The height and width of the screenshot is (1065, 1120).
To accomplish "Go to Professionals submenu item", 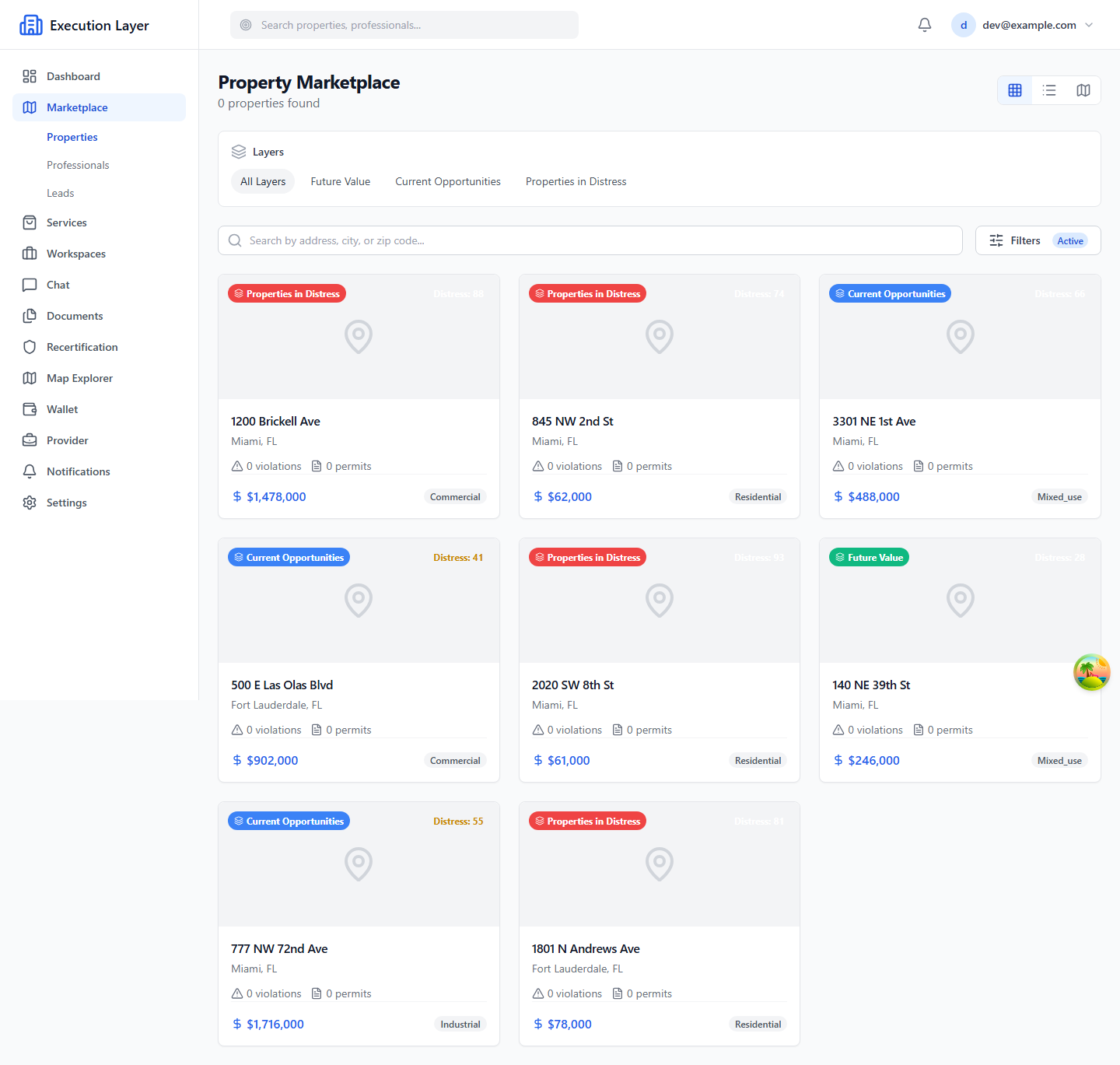I will 78,165.
